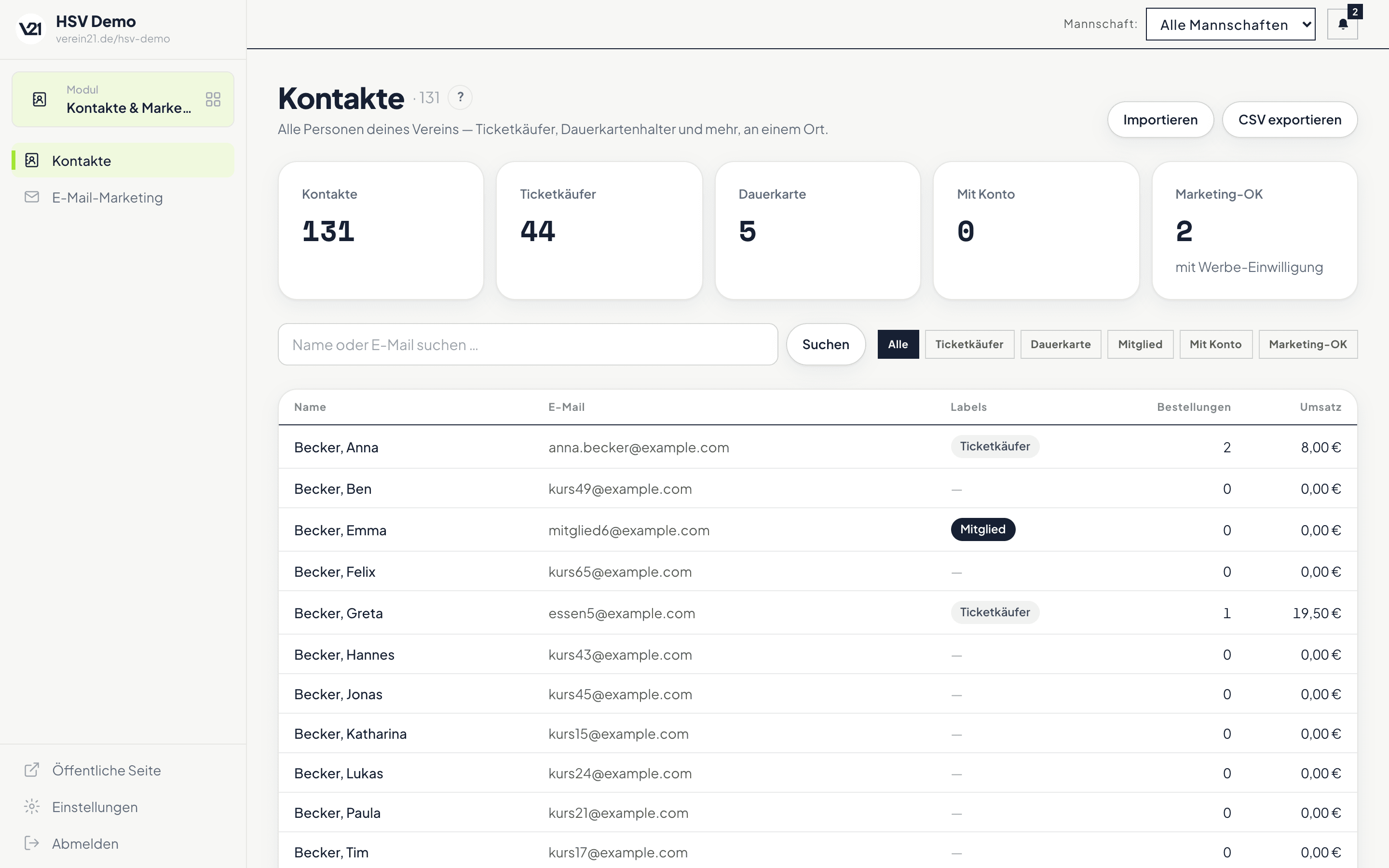Viewport: 1389px width, 868px height.
Task: Open Einstellungen in the sidebar
Action: [x=123, y=807]
